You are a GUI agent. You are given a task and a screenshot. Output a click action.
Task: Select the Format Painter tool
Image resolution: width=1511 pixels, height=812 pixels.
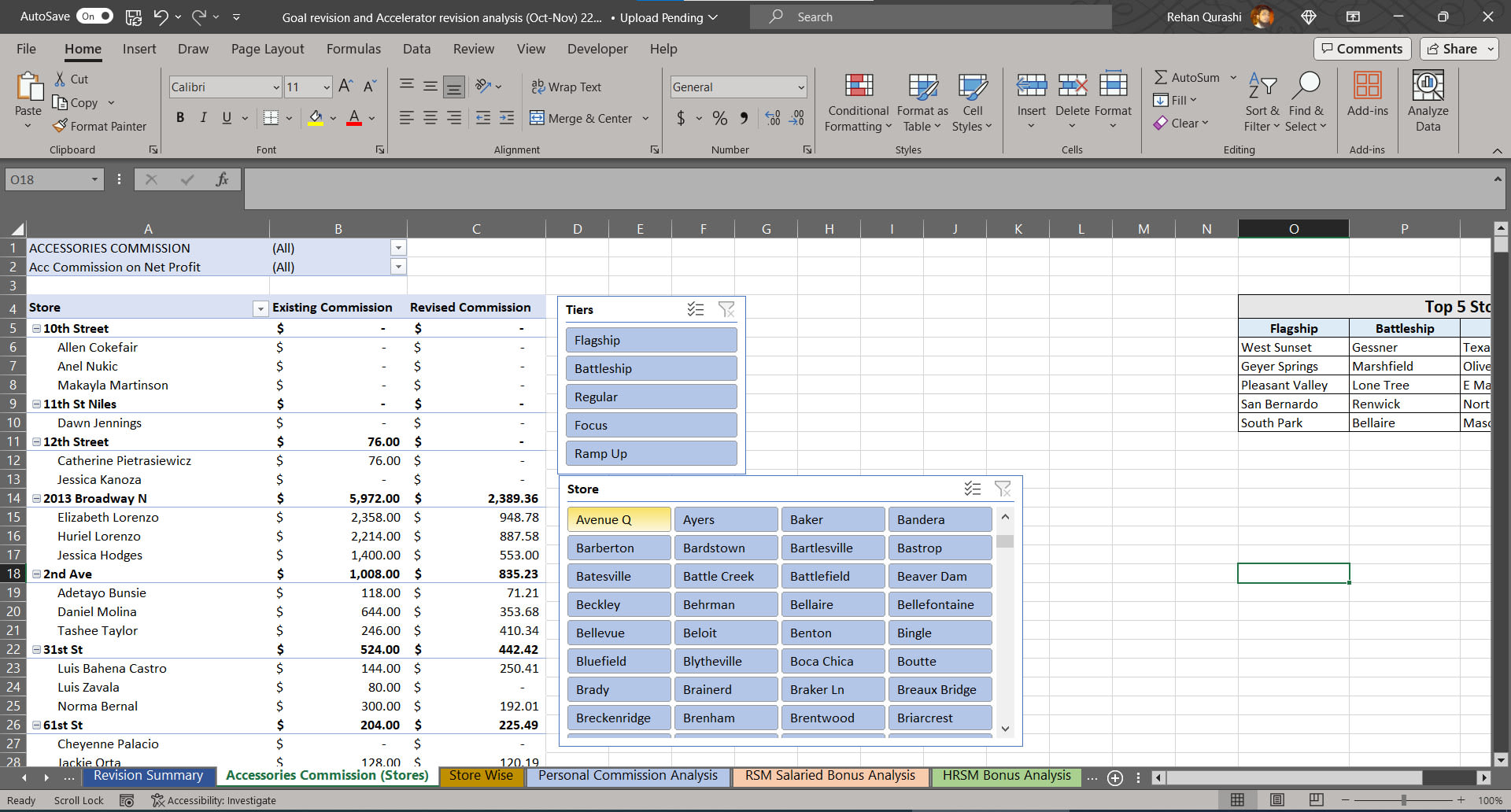pyautogui.click(x=100, y=126)
